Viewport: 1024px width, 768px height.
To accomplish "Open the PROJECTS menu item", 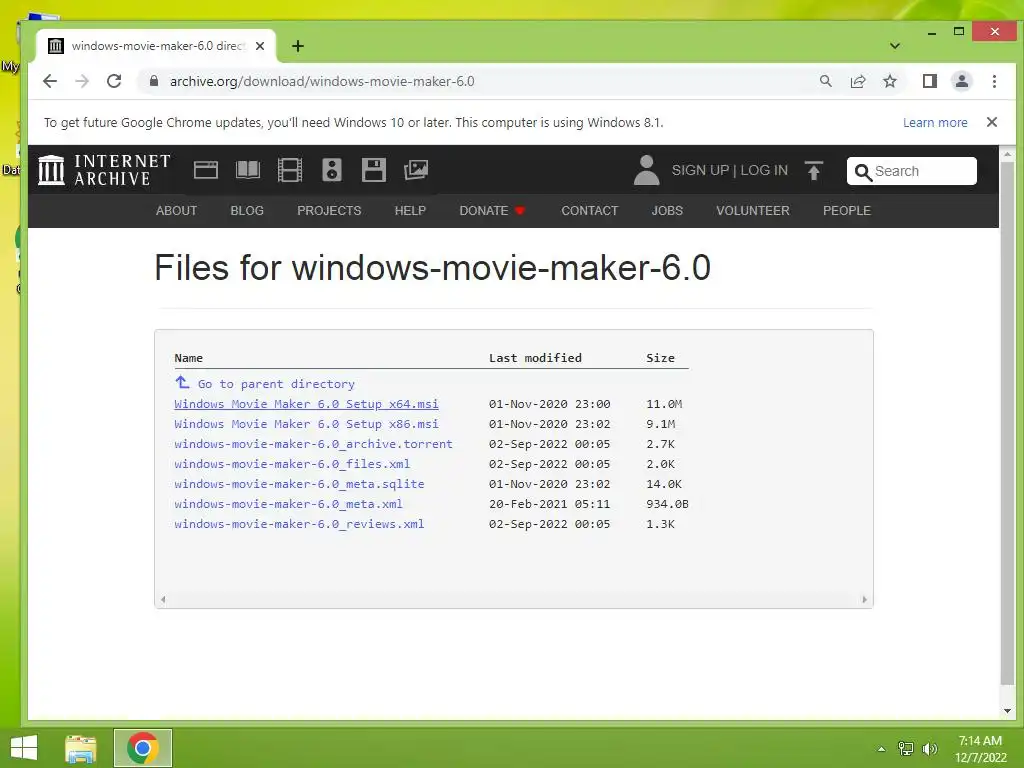I will pos(329,210).
